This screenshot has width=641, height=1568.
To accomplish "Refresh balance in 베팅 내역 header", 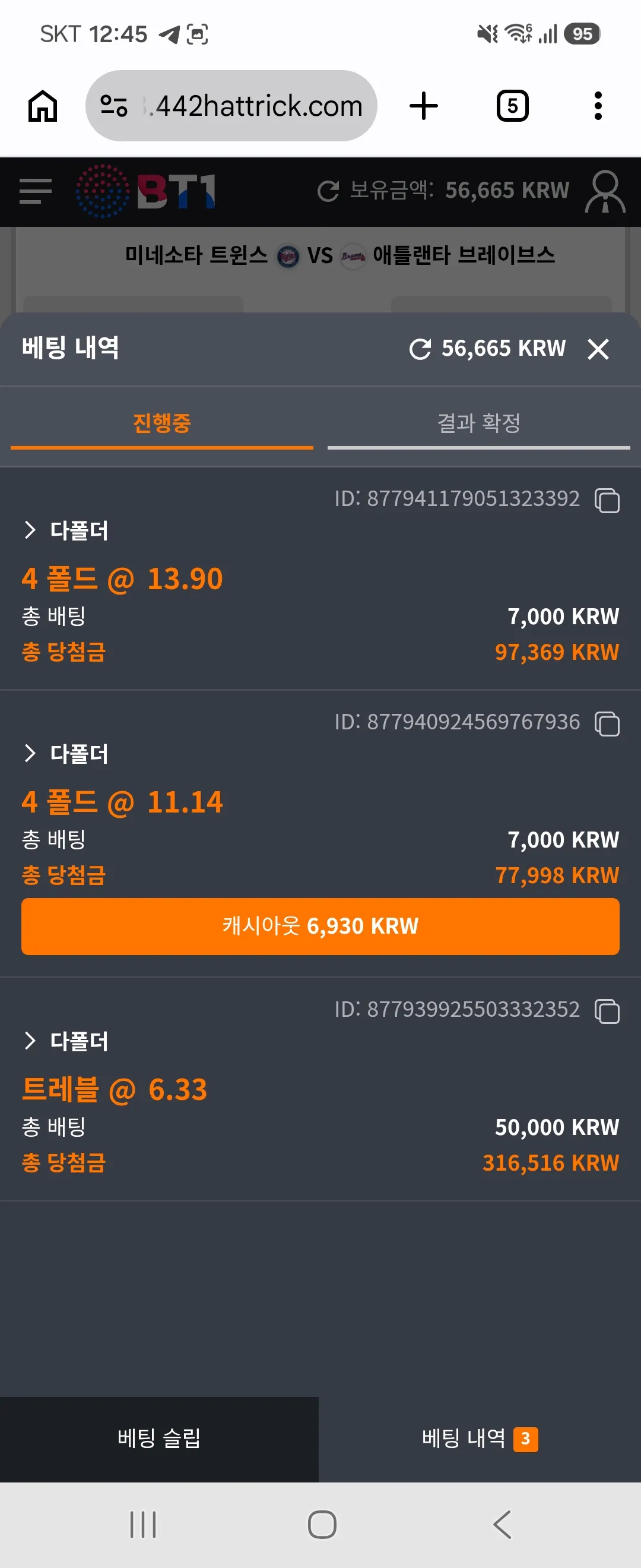I will [420, 349].
